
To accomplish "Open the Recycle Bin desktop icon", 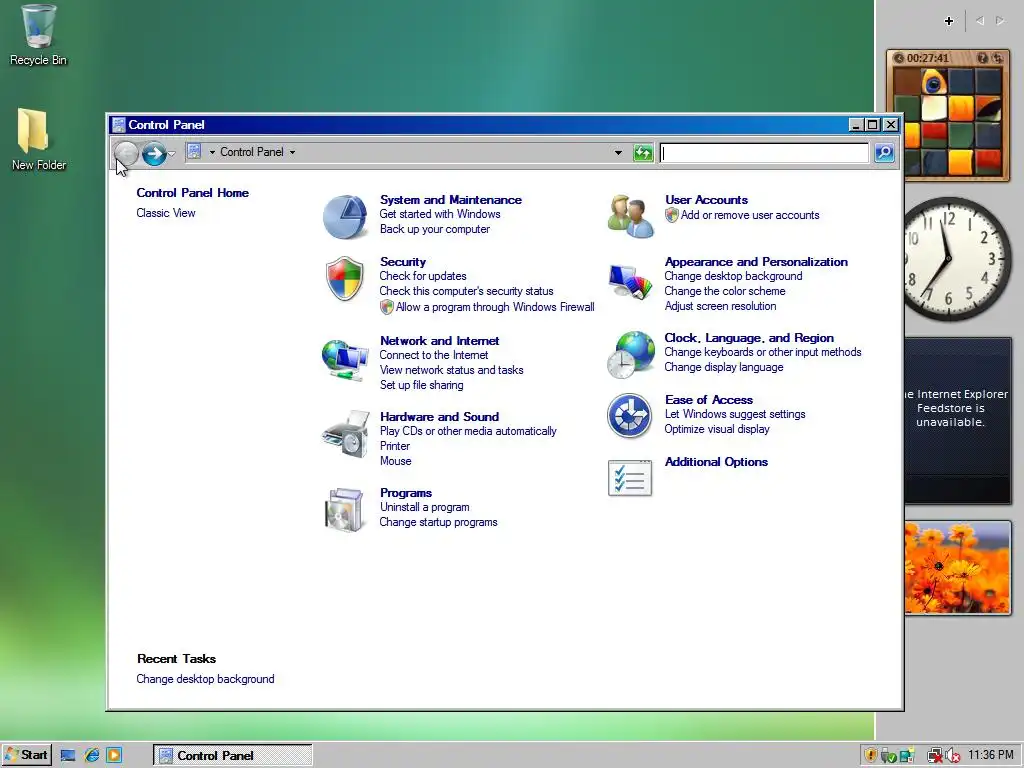I will [38, 35].
